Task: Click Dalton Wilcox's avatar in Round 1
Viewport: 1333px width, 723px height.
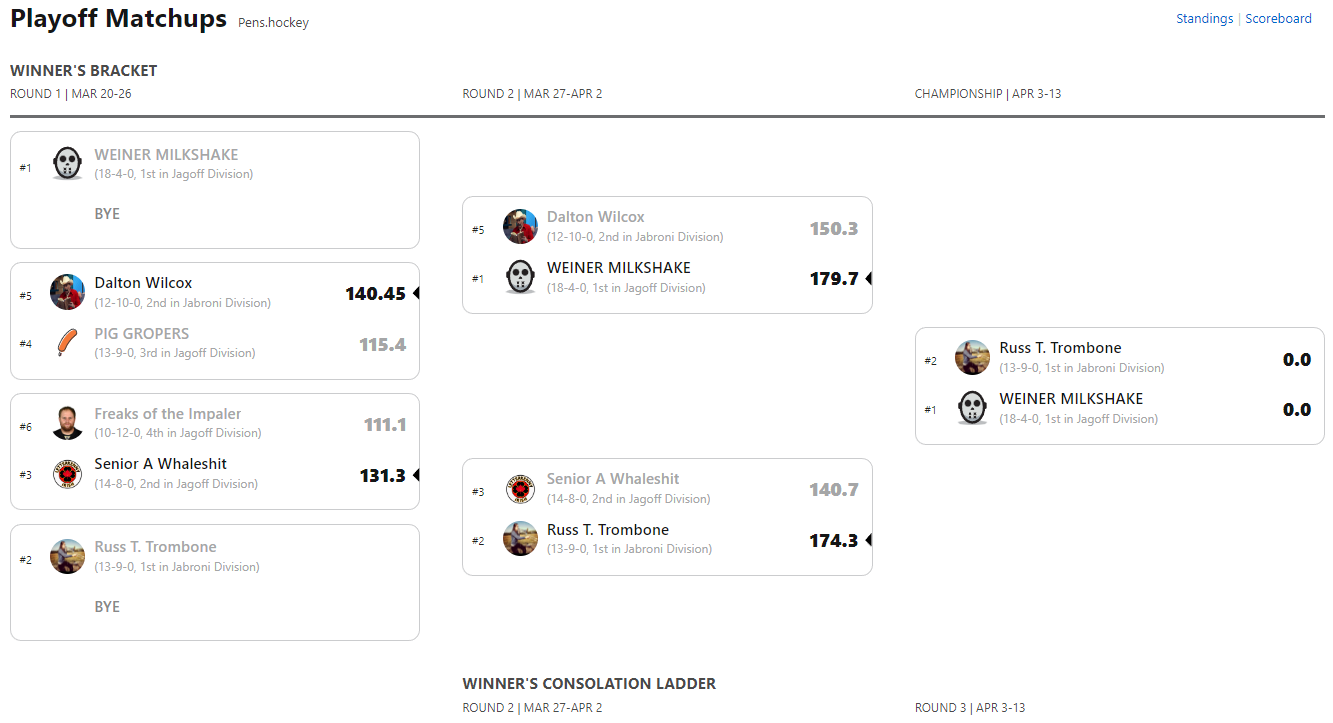Action: [67, 292]
